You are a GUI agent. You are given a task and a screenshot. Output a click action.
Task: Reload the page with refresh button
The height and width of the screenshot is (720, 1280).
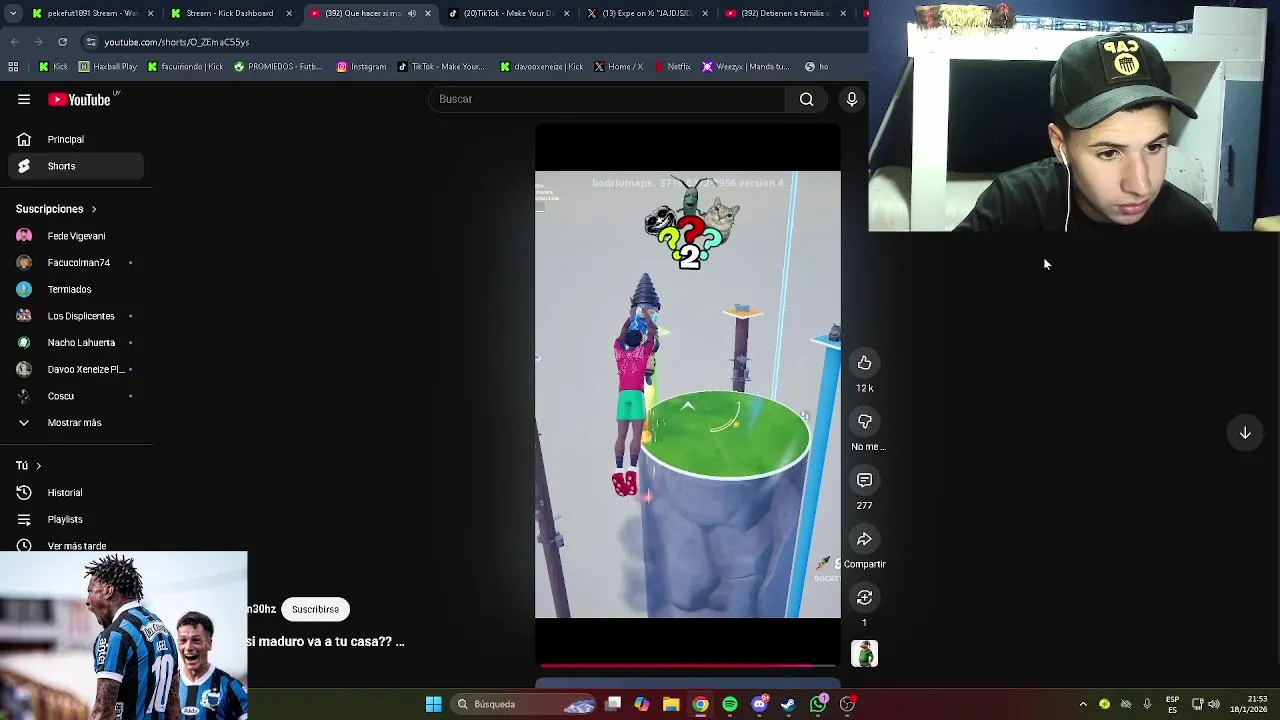tap(62, 42)
